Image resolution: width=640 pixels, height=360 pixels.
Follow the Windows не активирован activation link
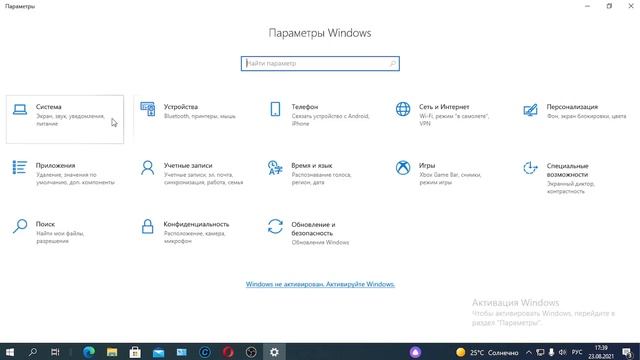[320, 284]
